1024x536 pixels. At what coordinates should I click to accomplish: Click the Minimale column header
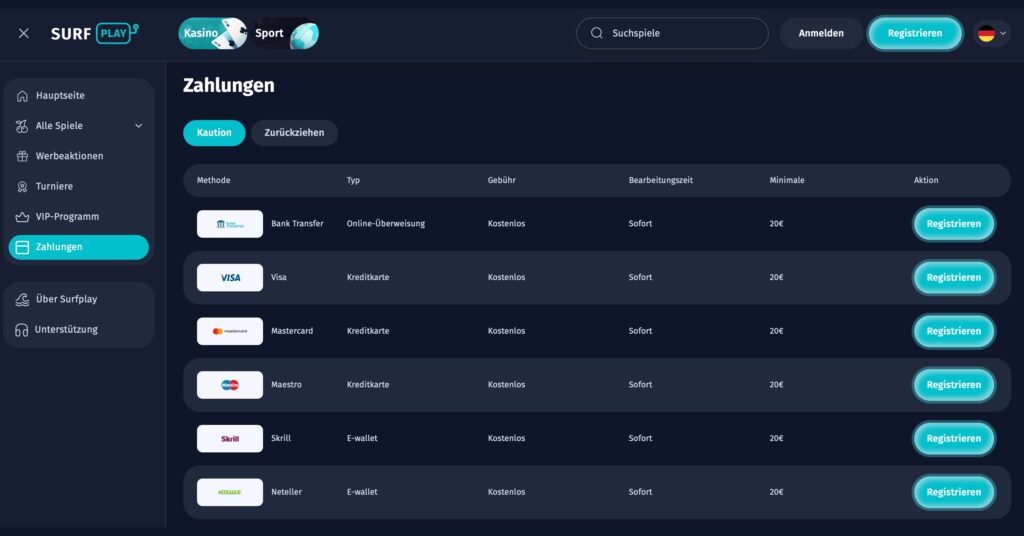pyautogui.click(x=787, y=180)
